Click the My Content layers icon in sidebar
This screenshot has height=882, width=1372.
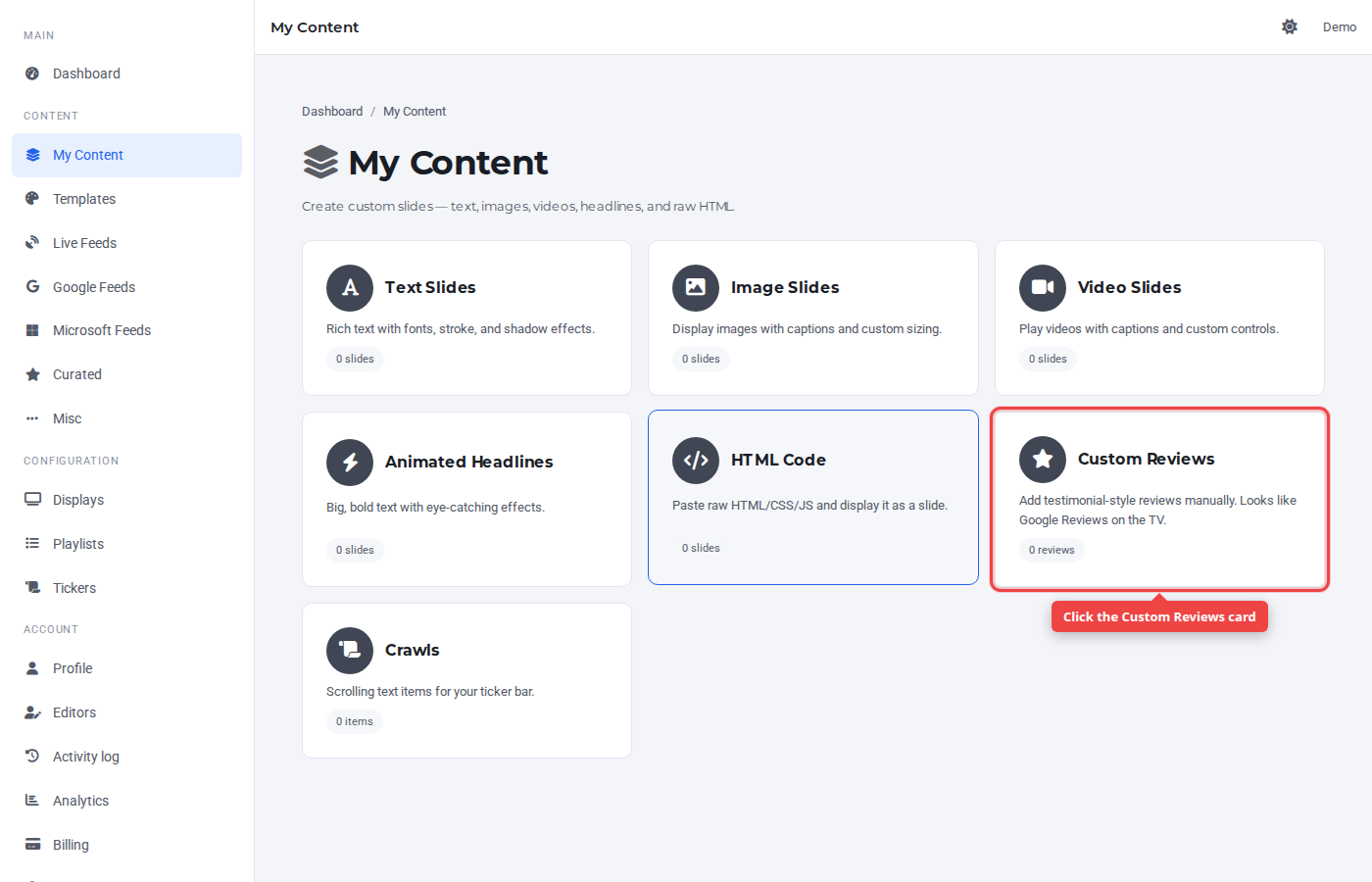[32, 155]
